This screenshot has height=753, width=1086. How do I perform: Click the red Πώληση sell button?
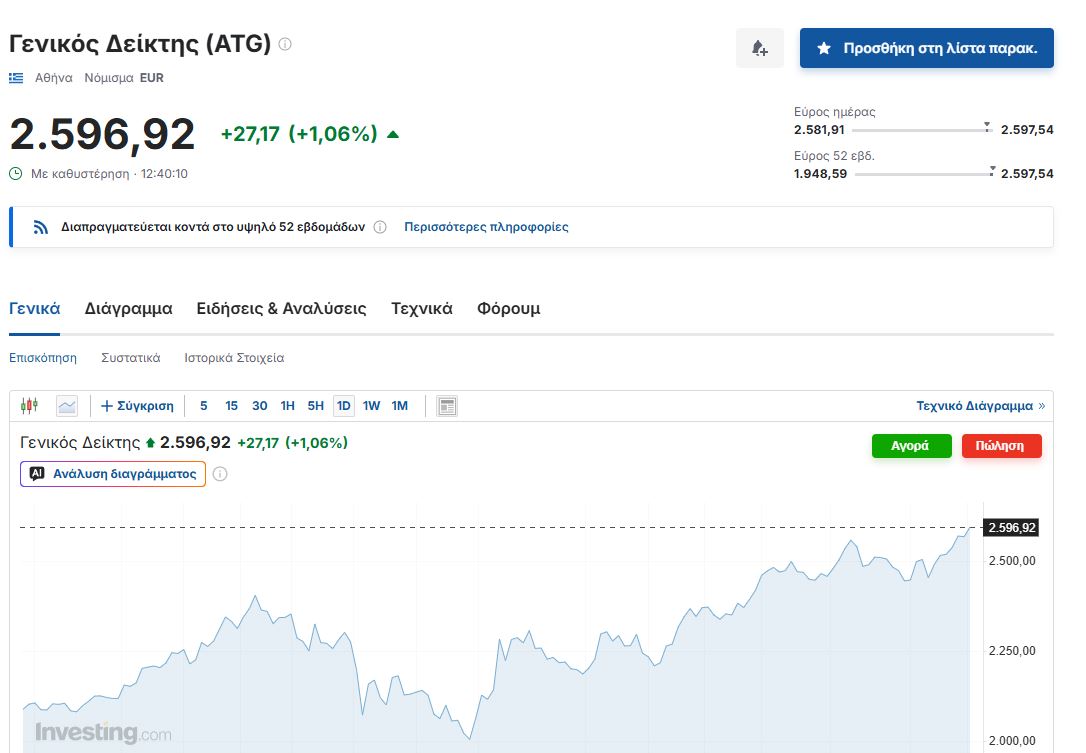pos(1002,445)
